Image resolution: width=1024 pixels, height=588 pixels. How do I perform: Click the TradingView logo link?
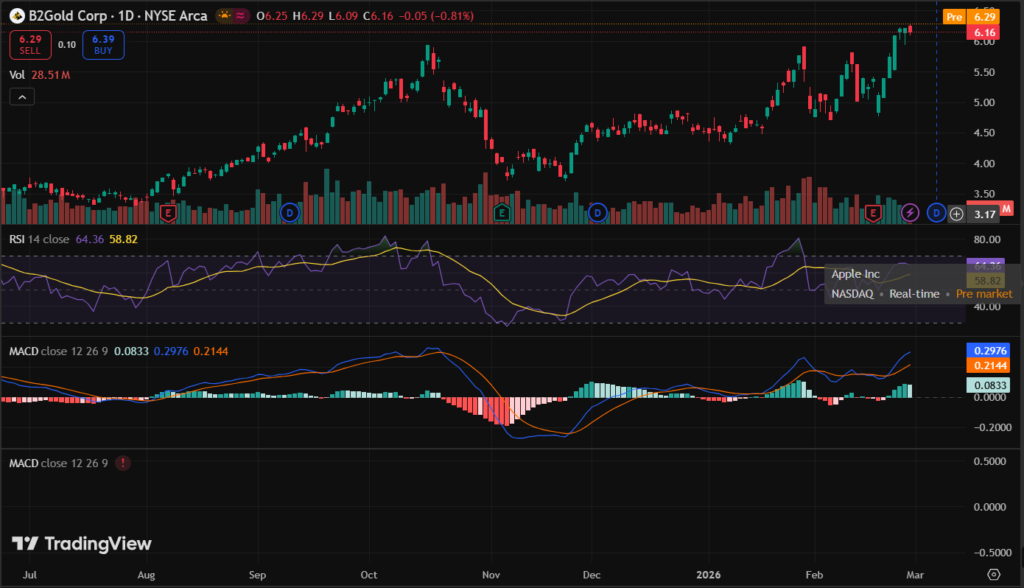point(82,543)
